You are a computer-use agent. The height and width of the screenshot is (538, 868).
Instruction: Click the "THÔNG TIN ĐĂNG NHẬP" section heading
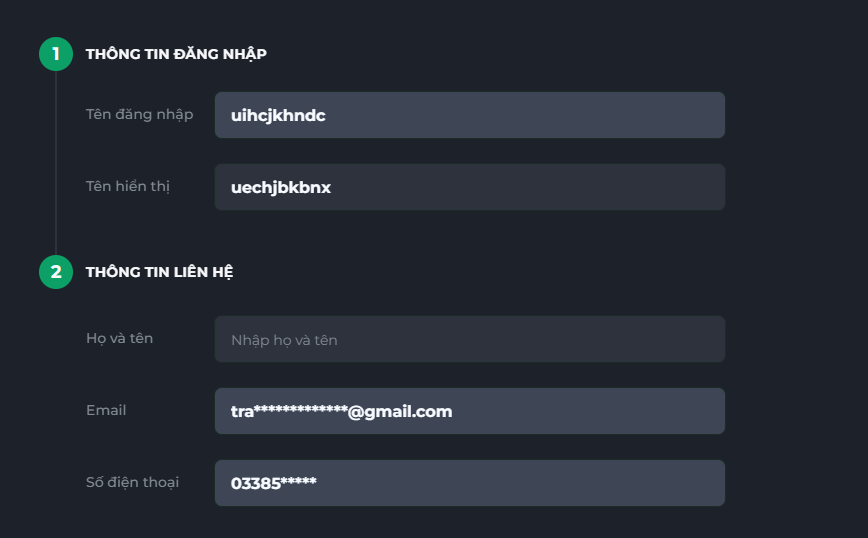[x=176, y=54]
